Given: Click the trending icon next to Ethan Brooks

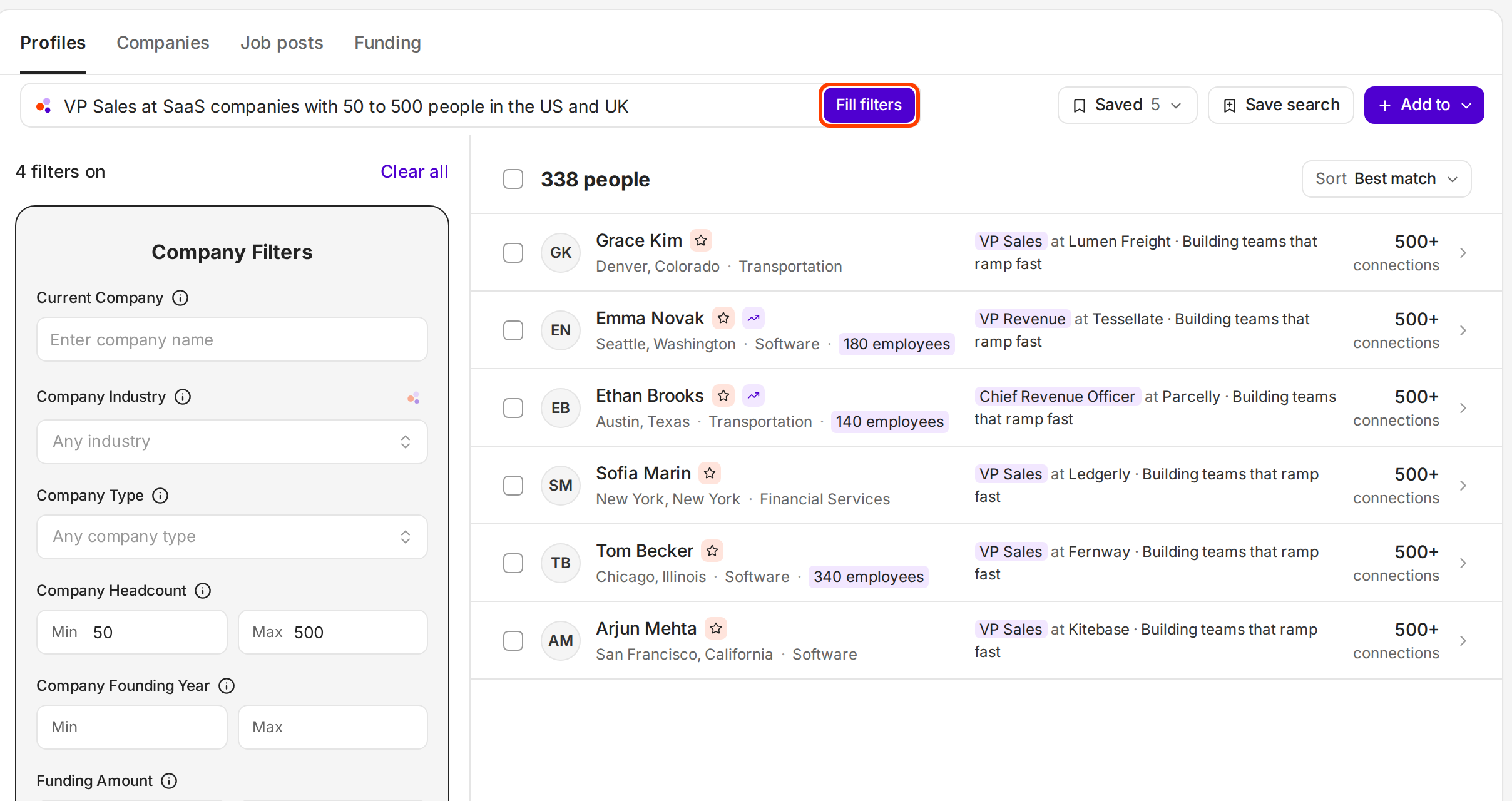Looking at the screenshot, I should point(753,395).
